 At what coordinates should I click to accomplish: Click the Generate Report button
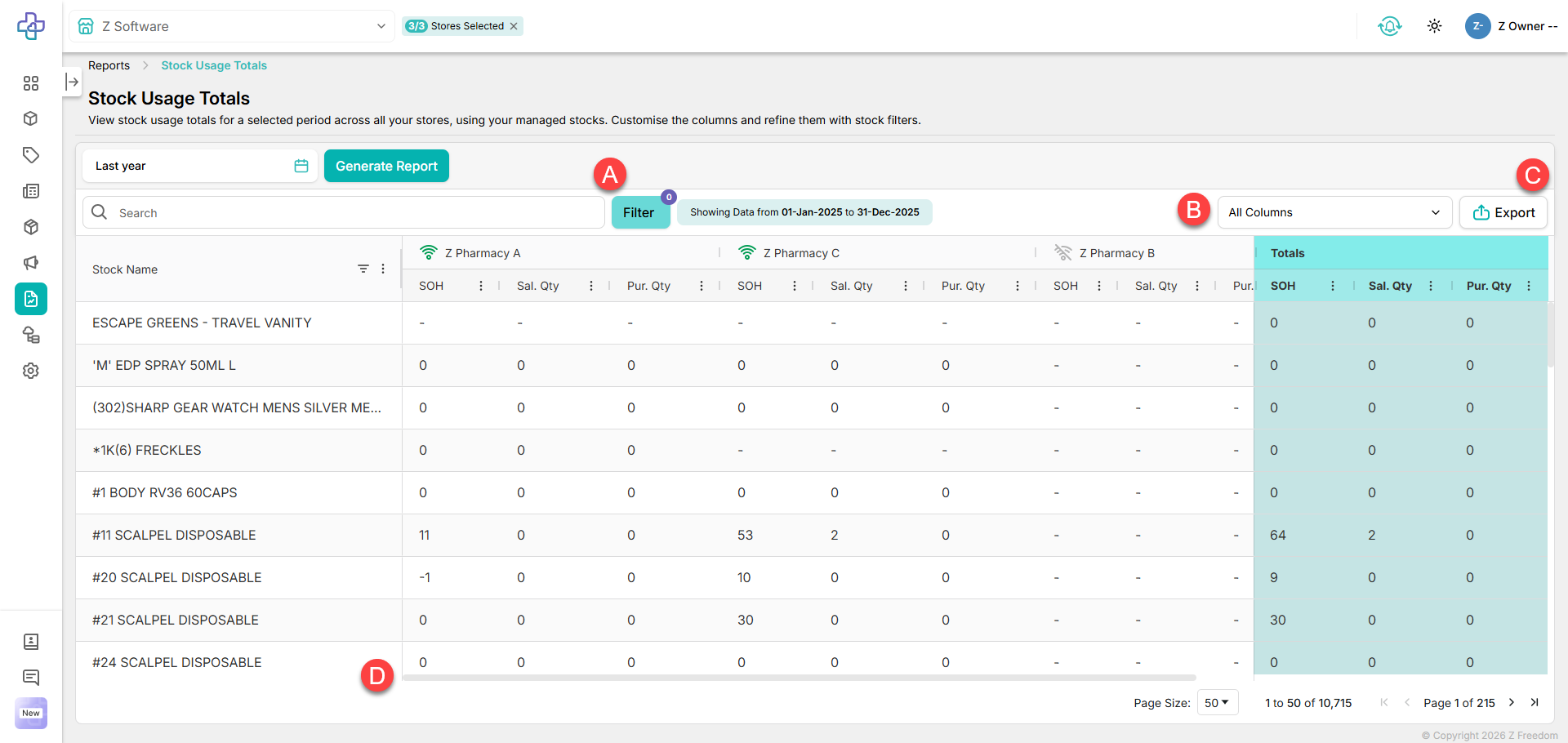(x=386, y=166)
